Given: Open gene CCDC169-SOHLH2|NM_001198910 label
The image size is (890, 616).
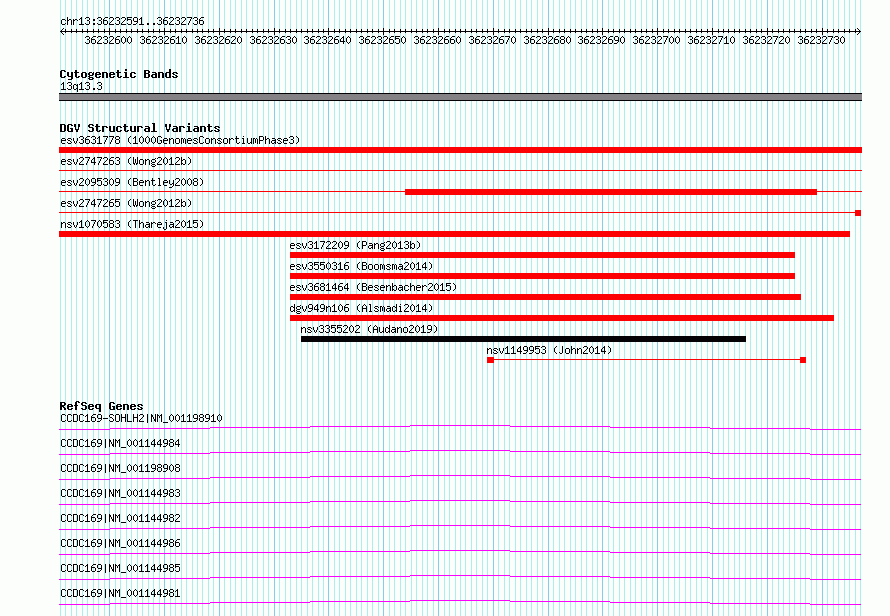Looking at the screenshot, I should point(141,418).
